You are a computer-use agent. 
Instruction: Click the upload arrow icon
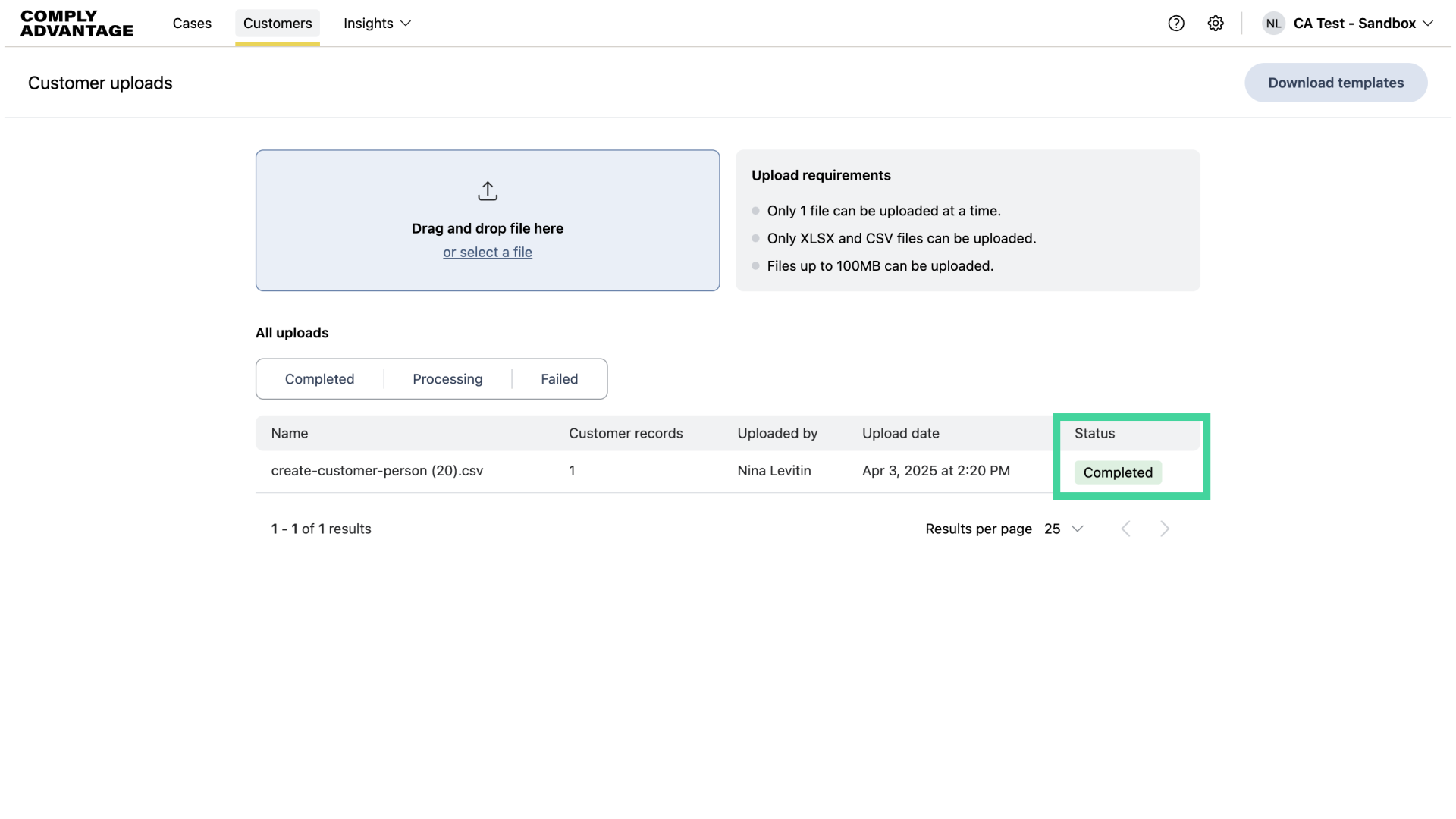tap(488, 191)
